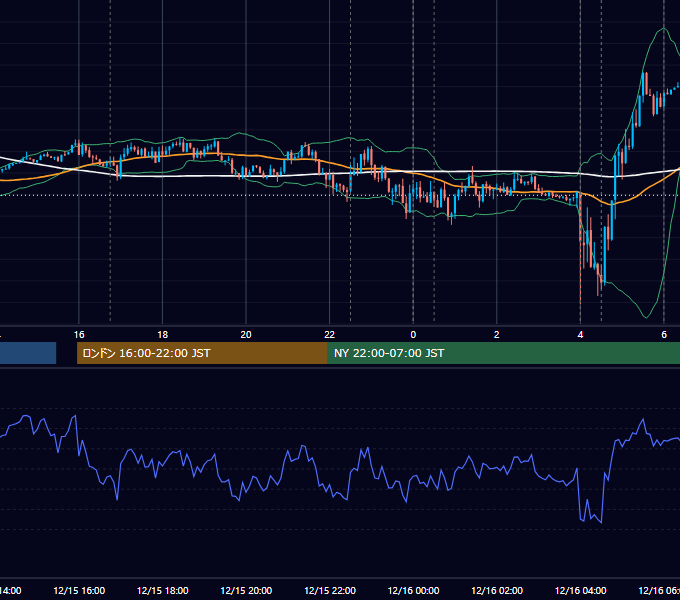Click hour label 2 on the chart axis
Screen dimensions: 680x600
(497, 335)
